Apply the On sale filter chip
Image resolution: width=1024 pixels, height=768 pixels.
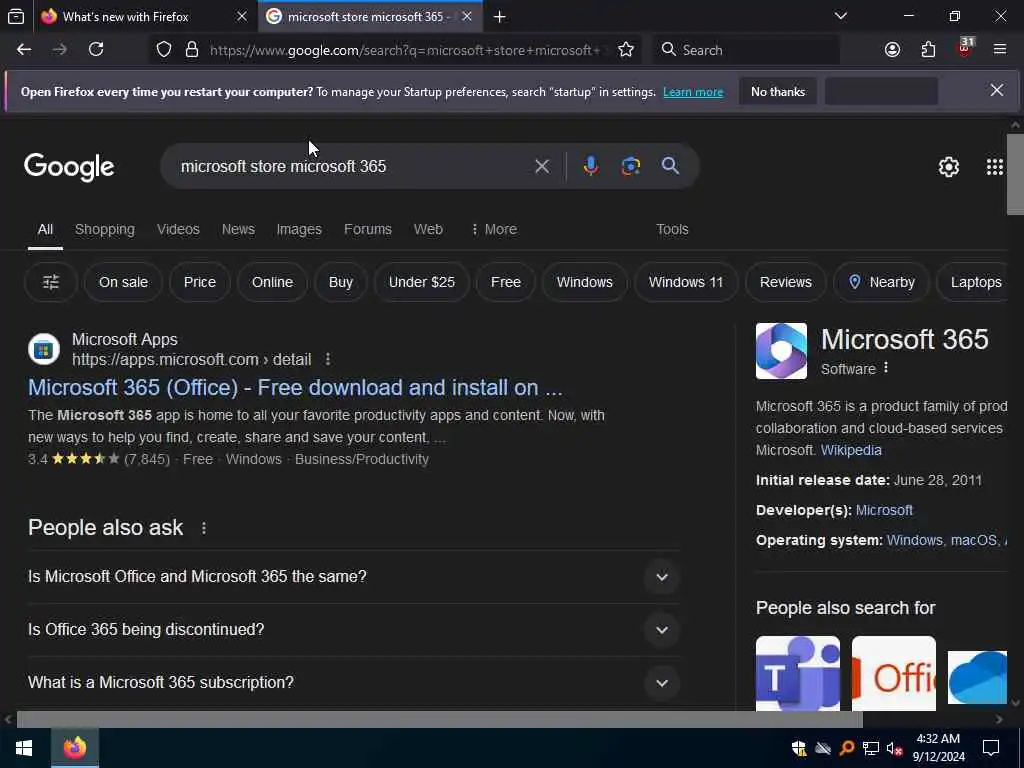pyautogui.click(x=123, y=282)
